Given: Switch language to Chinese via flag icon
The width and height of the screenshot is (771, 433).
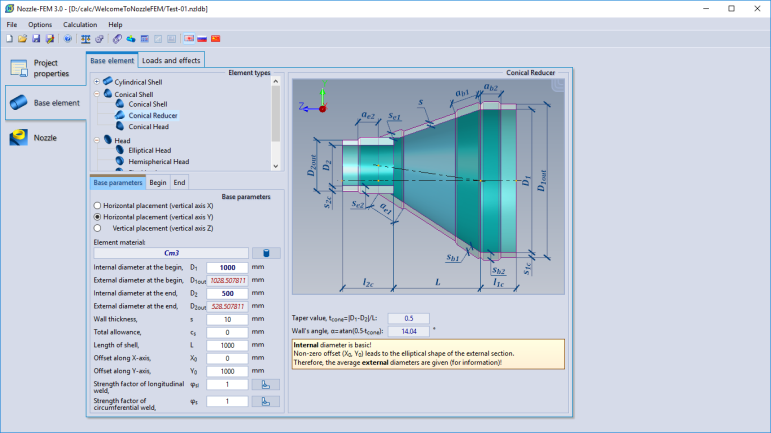Looking at the screenshot, I should 215,39.
